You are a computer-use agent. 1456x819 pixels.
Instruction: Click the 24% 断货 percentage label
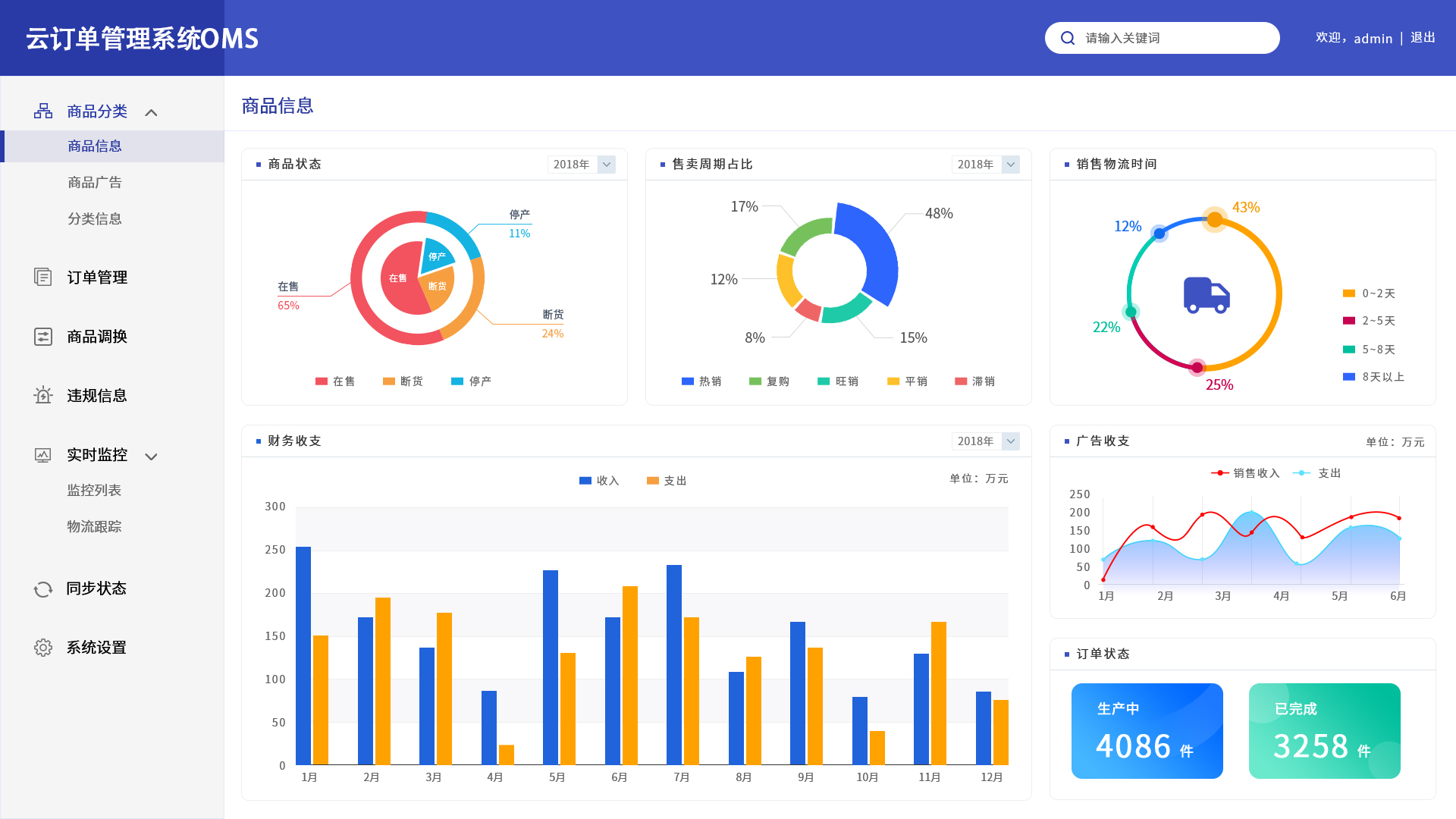553,334
